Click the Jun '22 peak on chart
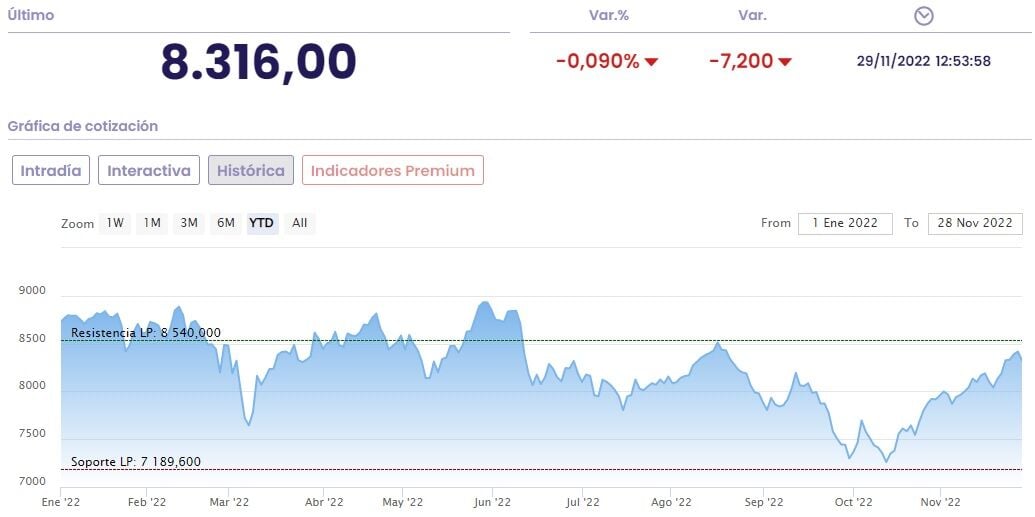 point(485,302)
